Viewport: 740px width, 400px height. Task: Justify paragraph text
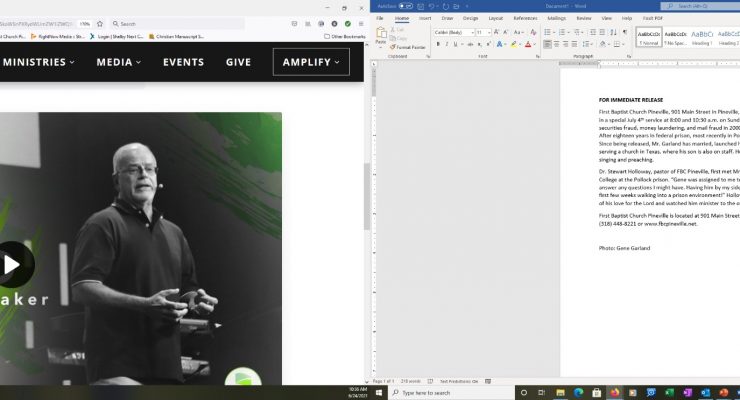point(574,44)
